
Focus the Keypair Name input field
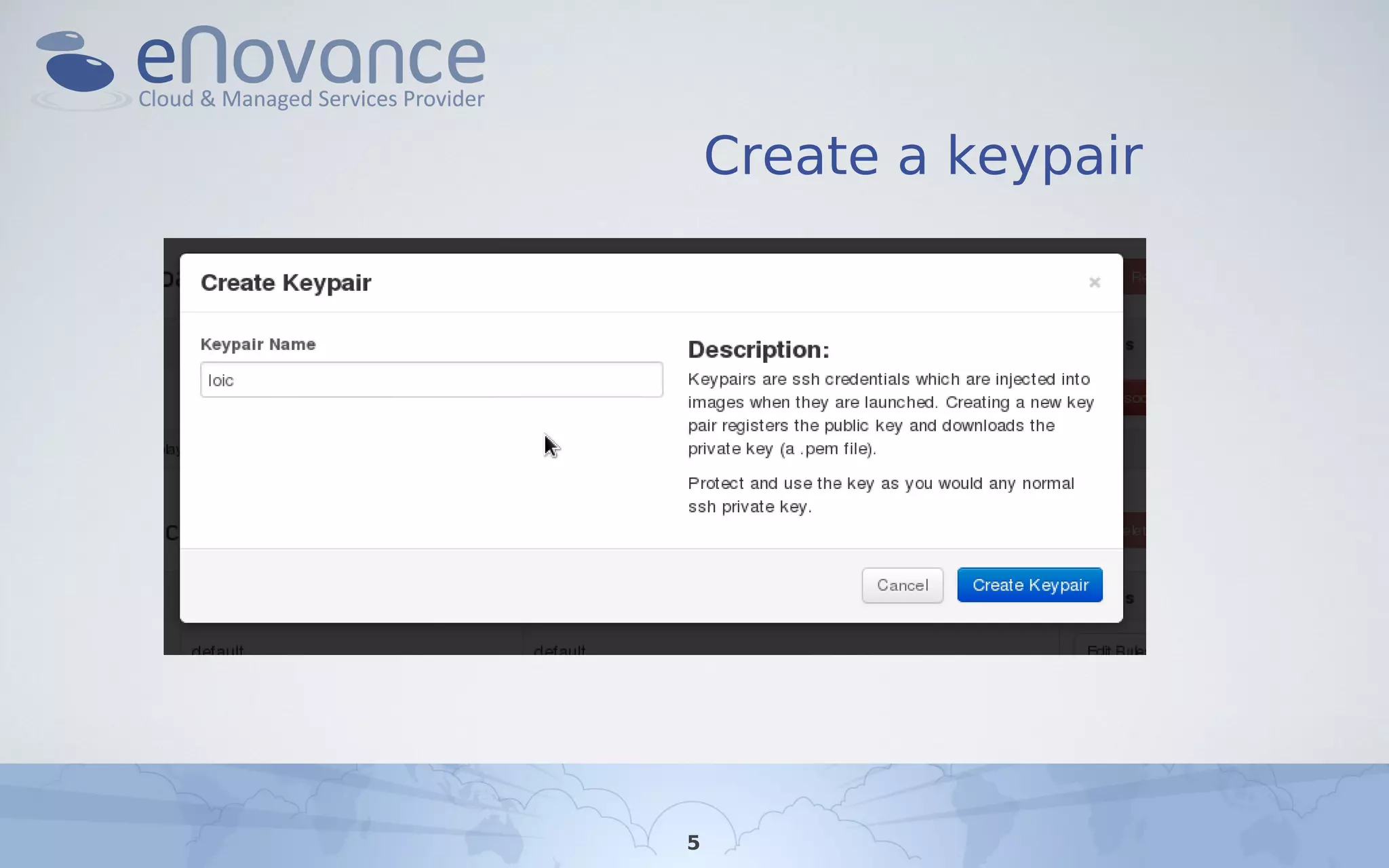(x=431, y=380)
